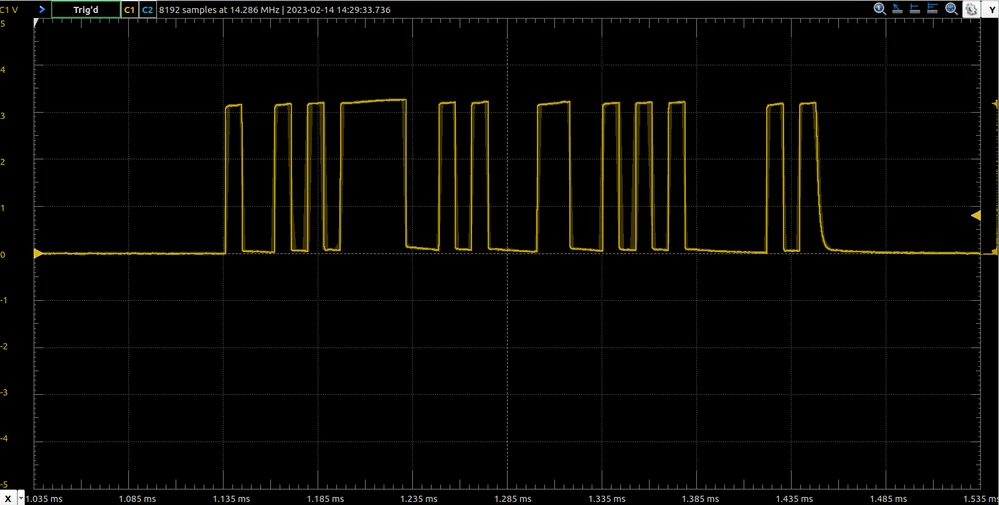This screenshot has height=505, width=999.
Task: Toggle the Y cursors button
Action: pos(991,10)
